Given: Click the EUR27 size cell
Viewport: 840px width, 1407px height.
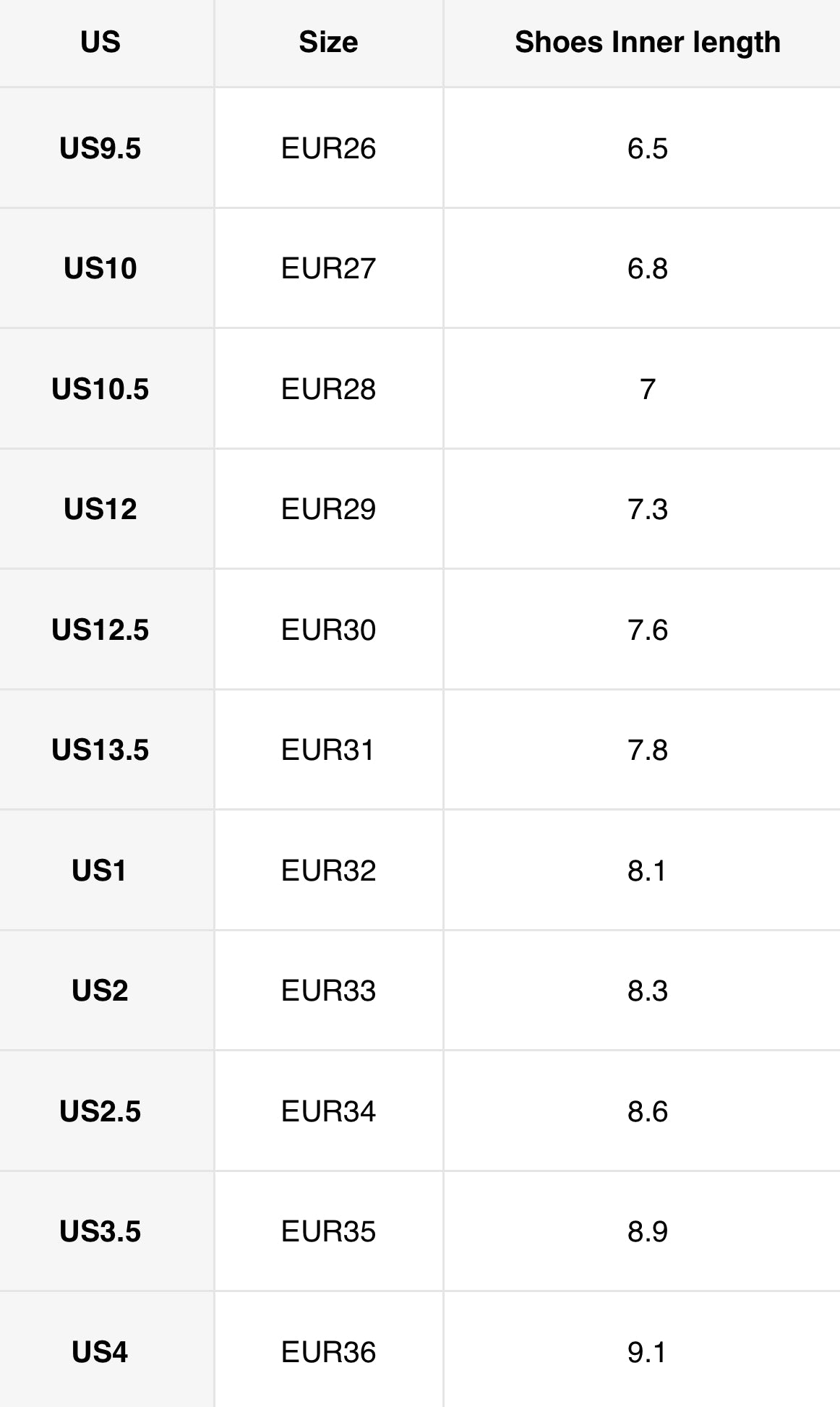Looking at the screenshot, I should (x=328, y=268).
